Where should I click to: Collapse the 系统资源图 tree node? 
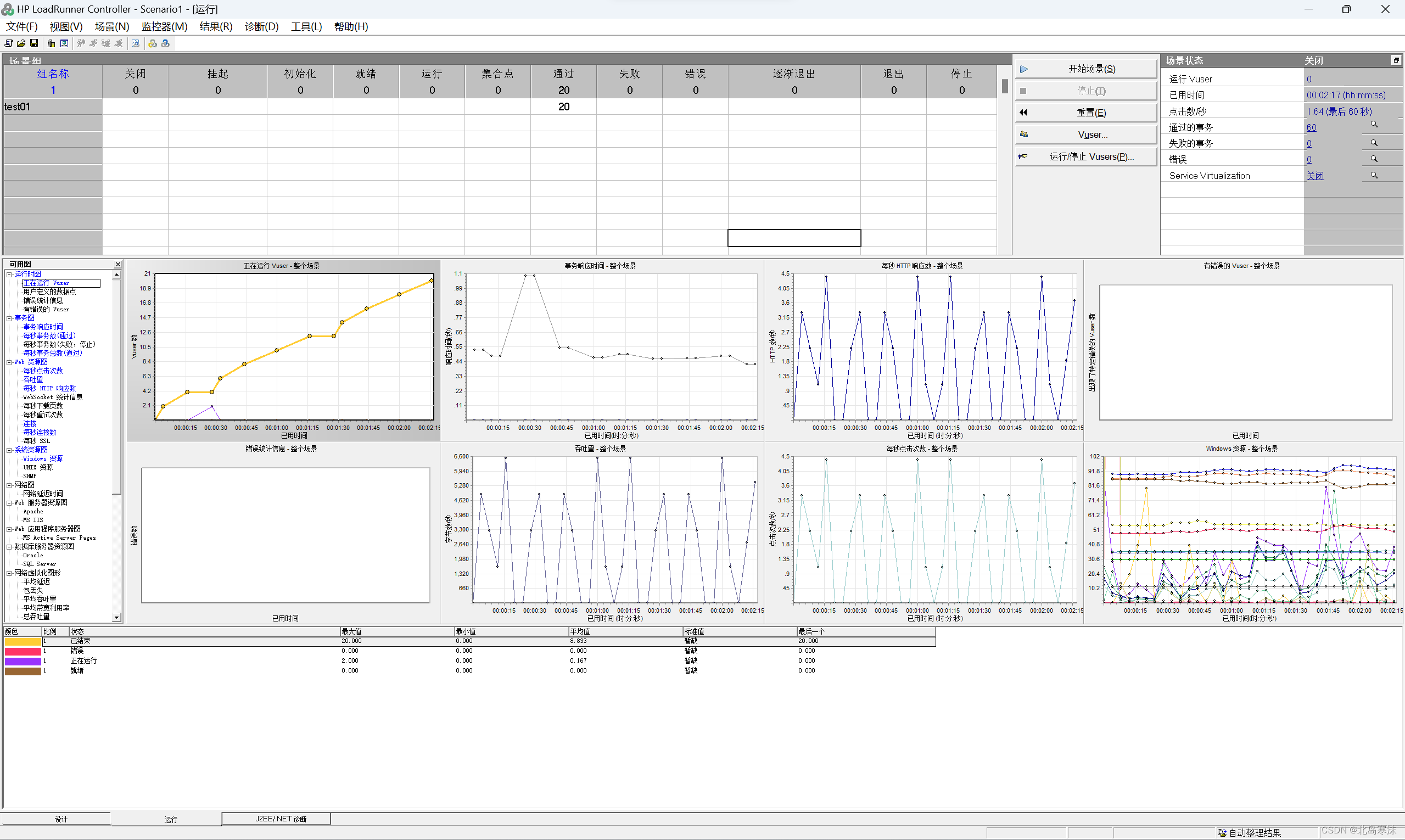(x=9, y=450)
